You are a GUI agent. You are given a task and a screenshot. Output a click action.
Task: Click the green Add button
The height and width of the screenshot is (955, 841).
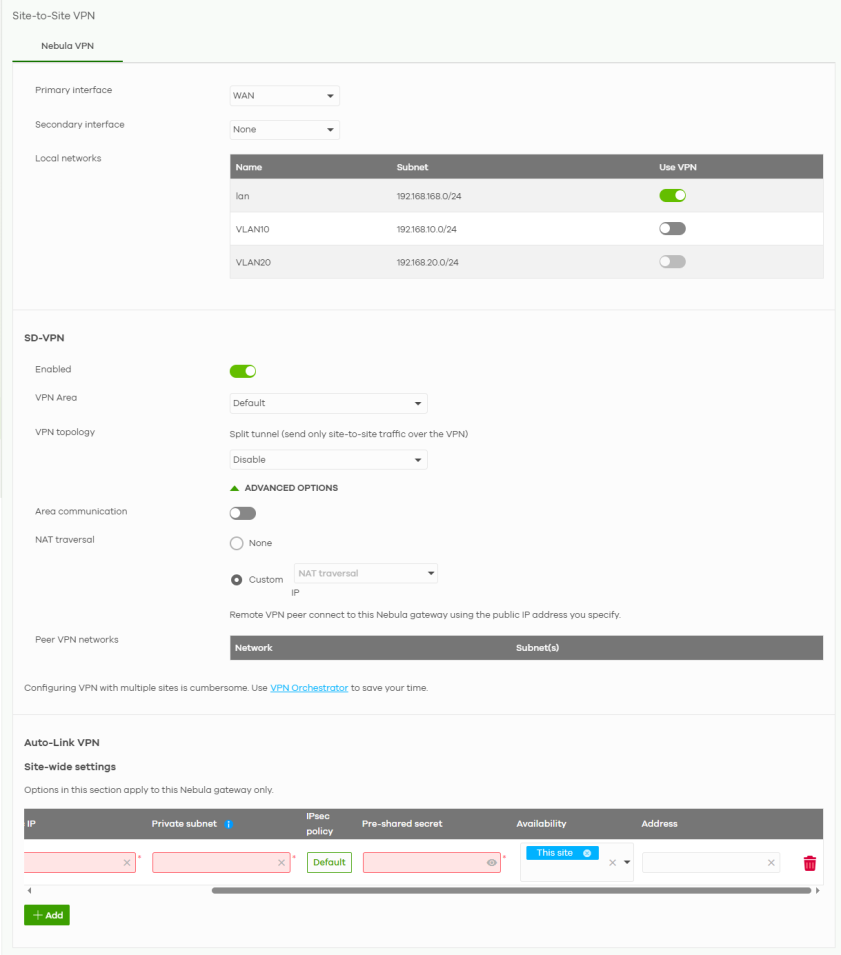[47, 915]
